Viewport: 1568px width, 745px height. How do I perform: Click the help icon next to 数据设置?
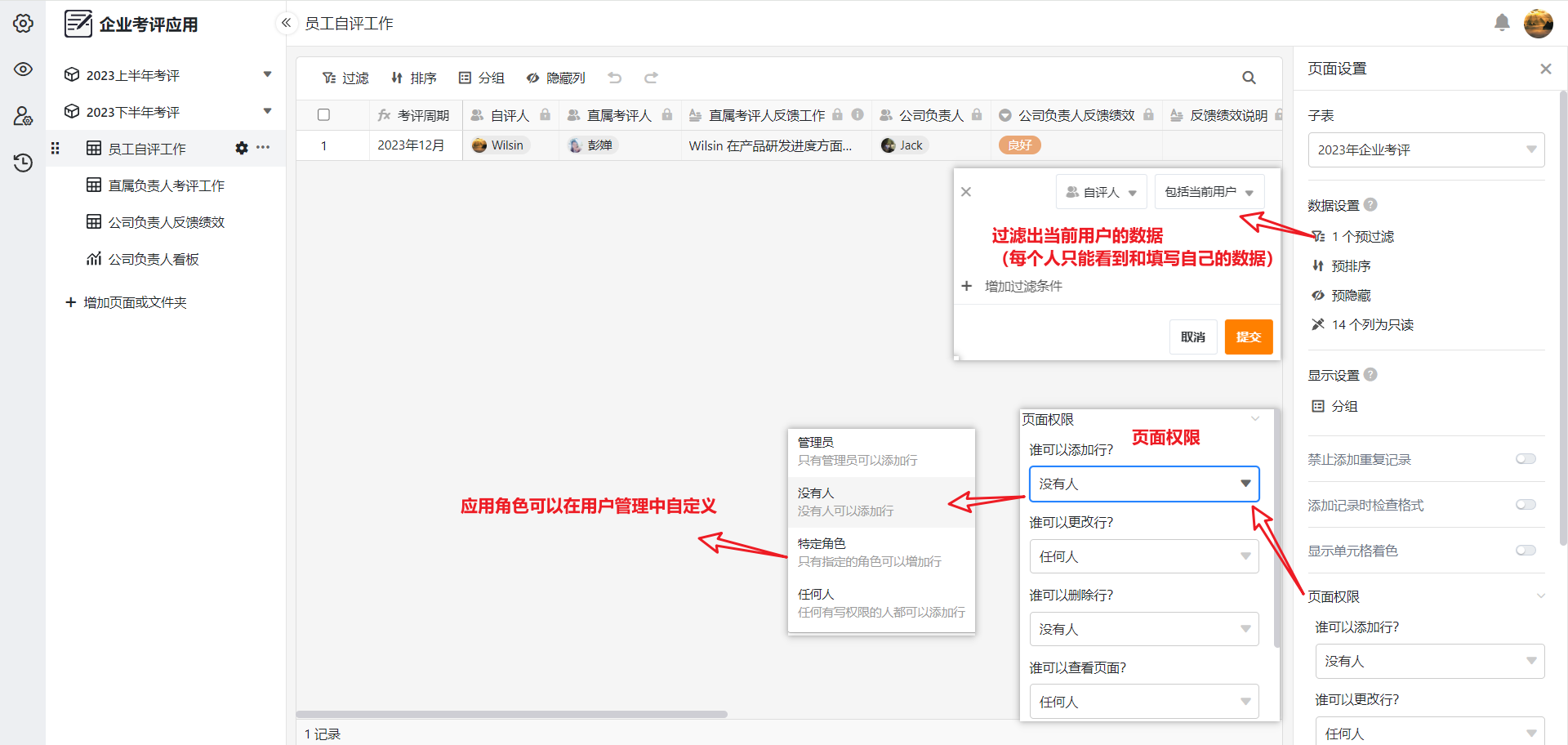click(1371, 205)
